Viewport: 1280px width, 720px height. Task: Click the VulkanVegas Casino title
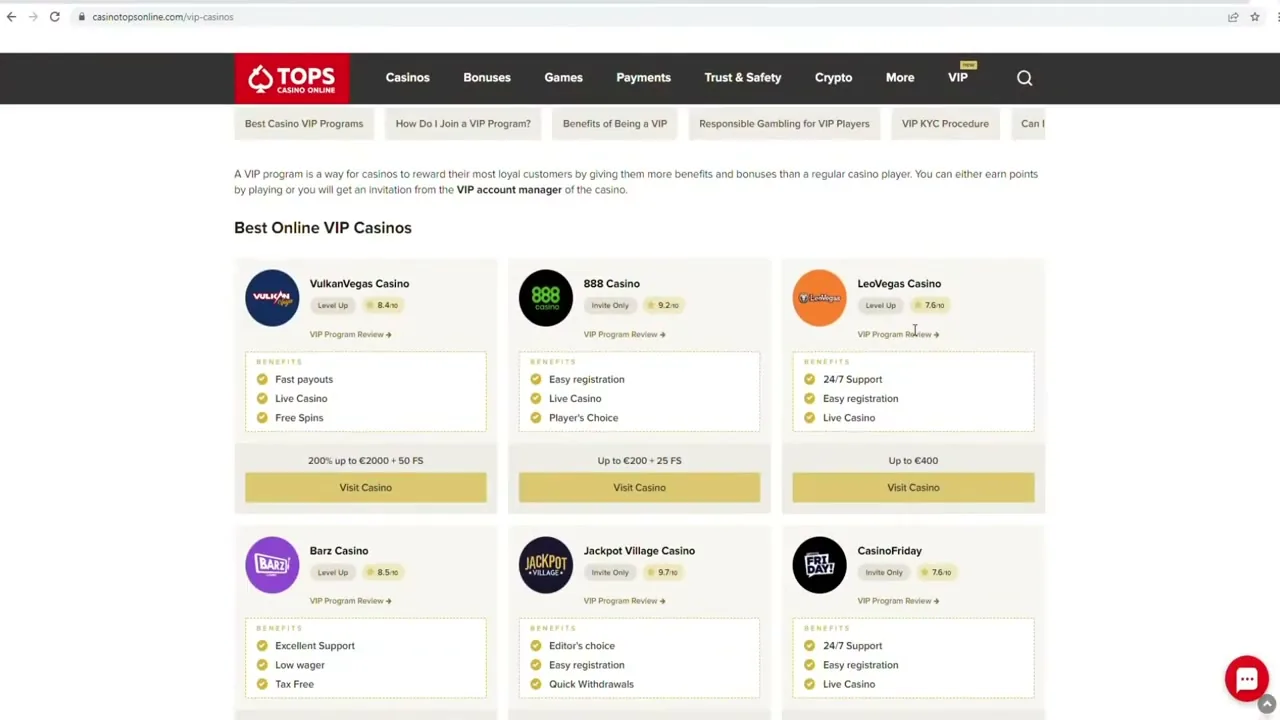click(x=359, y=284)
